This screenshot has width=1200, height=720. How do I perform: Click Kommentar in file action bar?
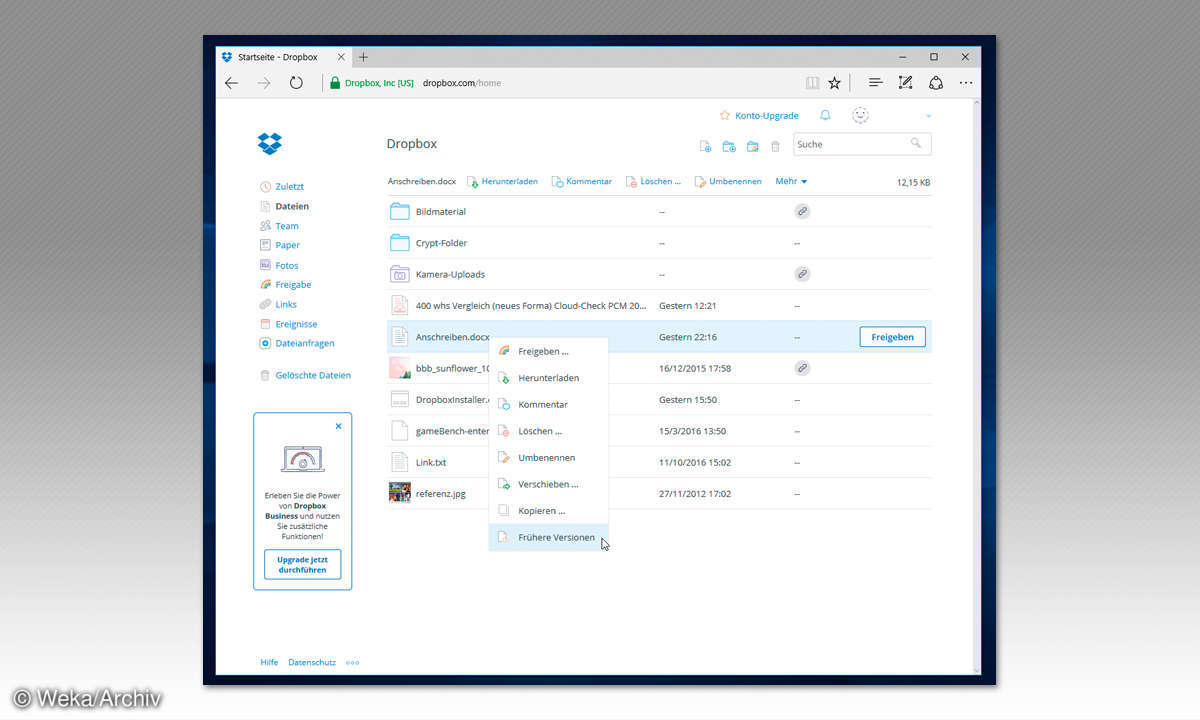pyautogui.click(x=582, y=182)
